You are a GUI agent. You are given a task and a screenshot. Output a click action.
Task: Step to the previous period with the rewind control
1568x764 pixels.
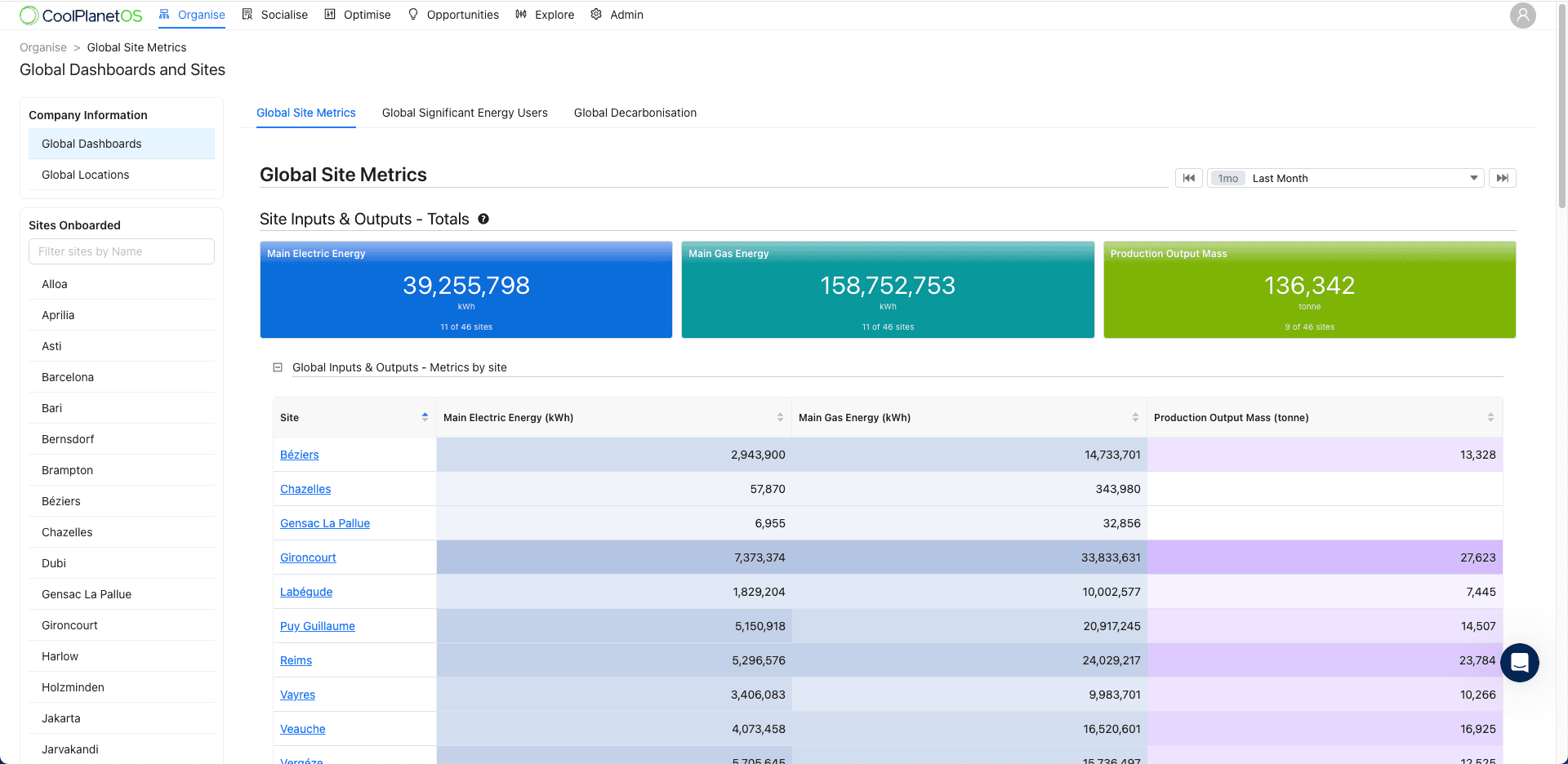pyautogui.click(x=1189, y=177)
